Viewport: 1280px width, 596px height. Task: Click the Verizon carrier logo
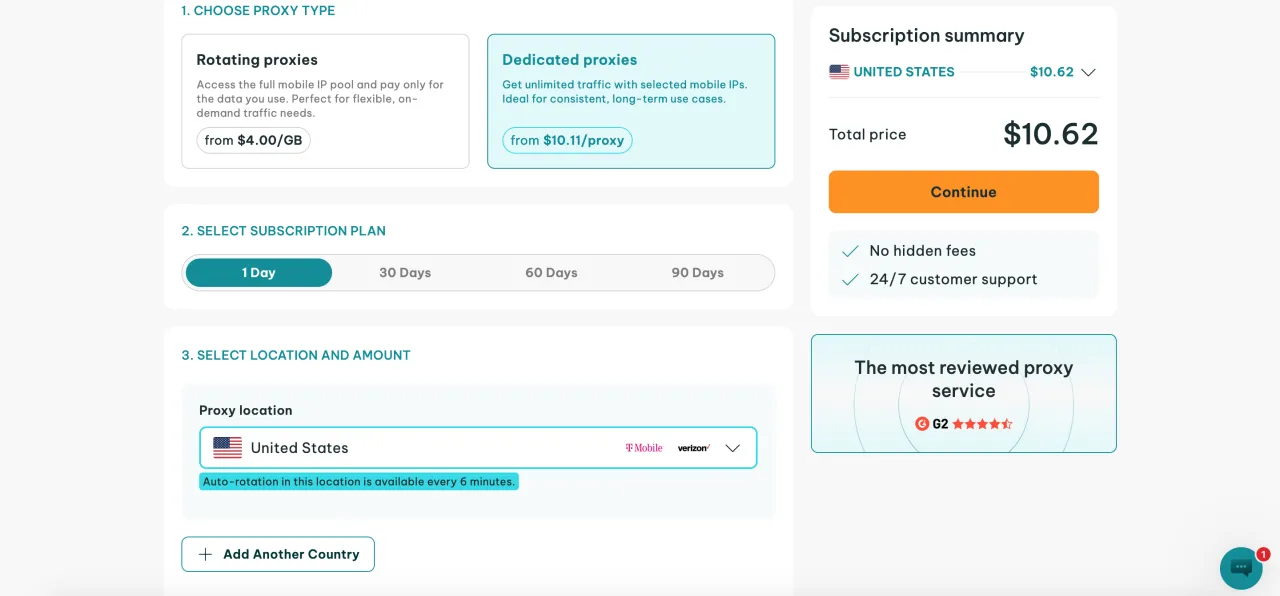693,448
